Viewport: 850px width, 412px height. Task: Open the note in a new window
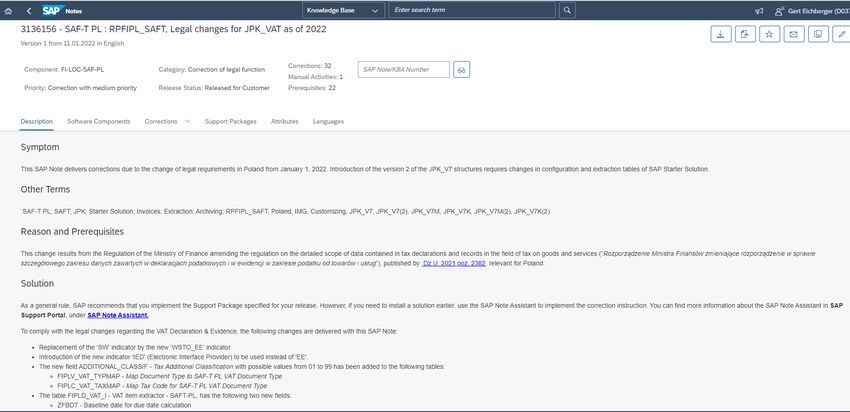(818, 34)
